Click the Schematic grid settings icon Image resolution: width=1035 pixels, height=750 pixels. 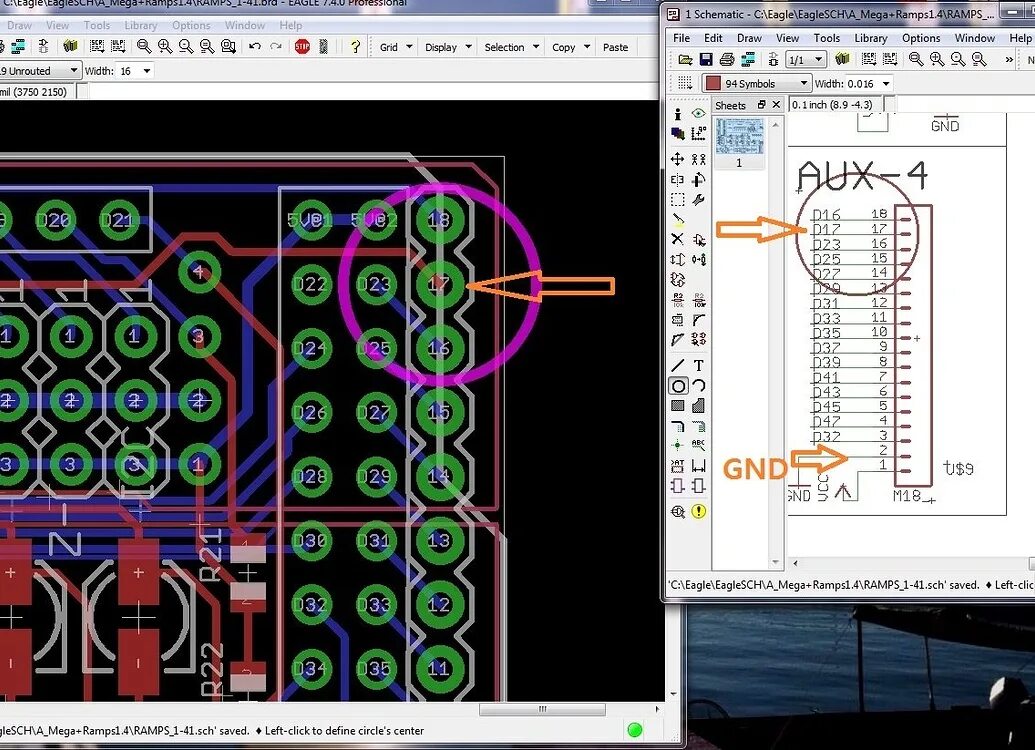[x=684, y=83]
